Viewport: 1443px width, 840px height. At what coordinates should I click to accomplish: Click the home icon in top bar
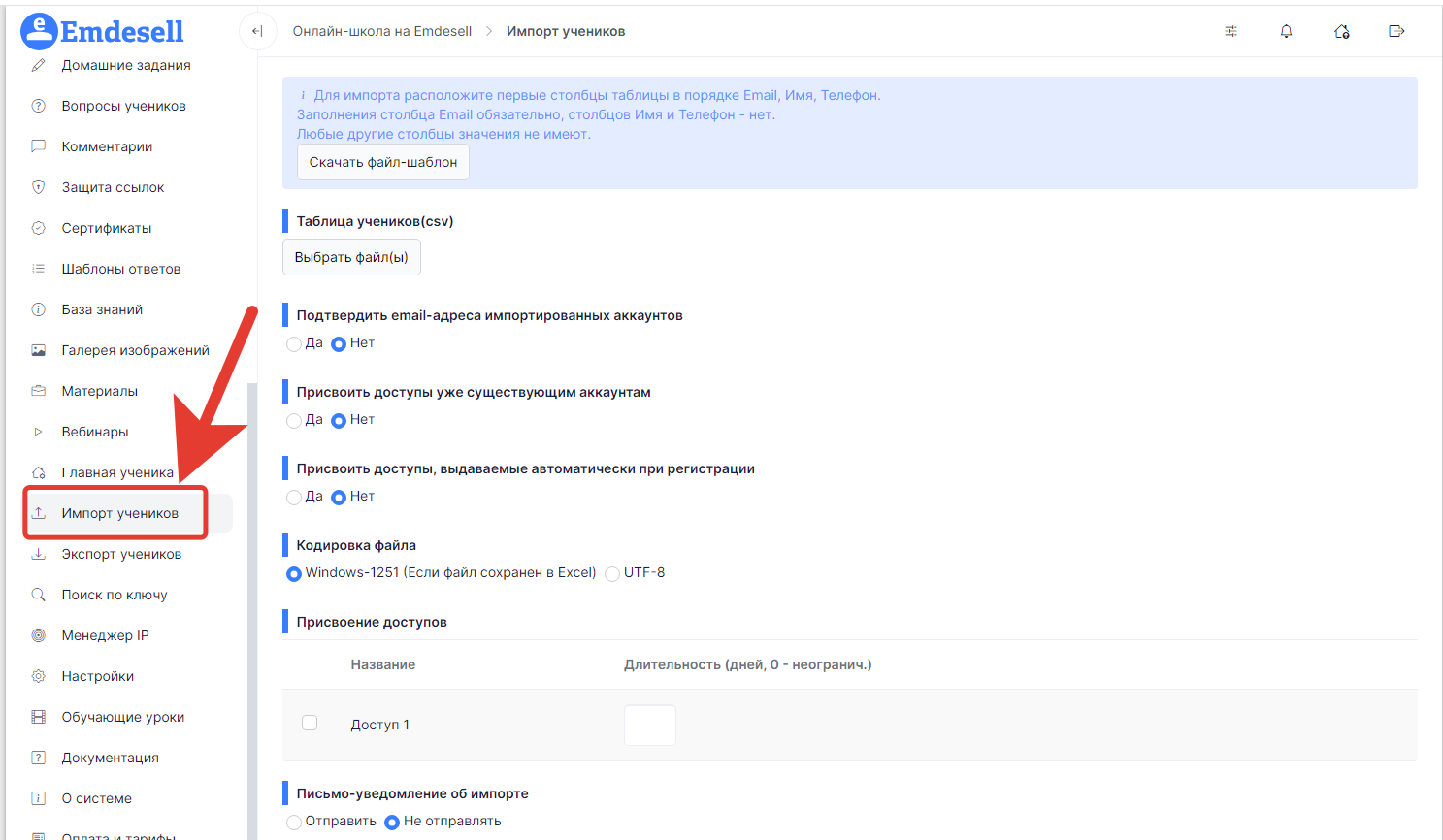[1342, 31]
